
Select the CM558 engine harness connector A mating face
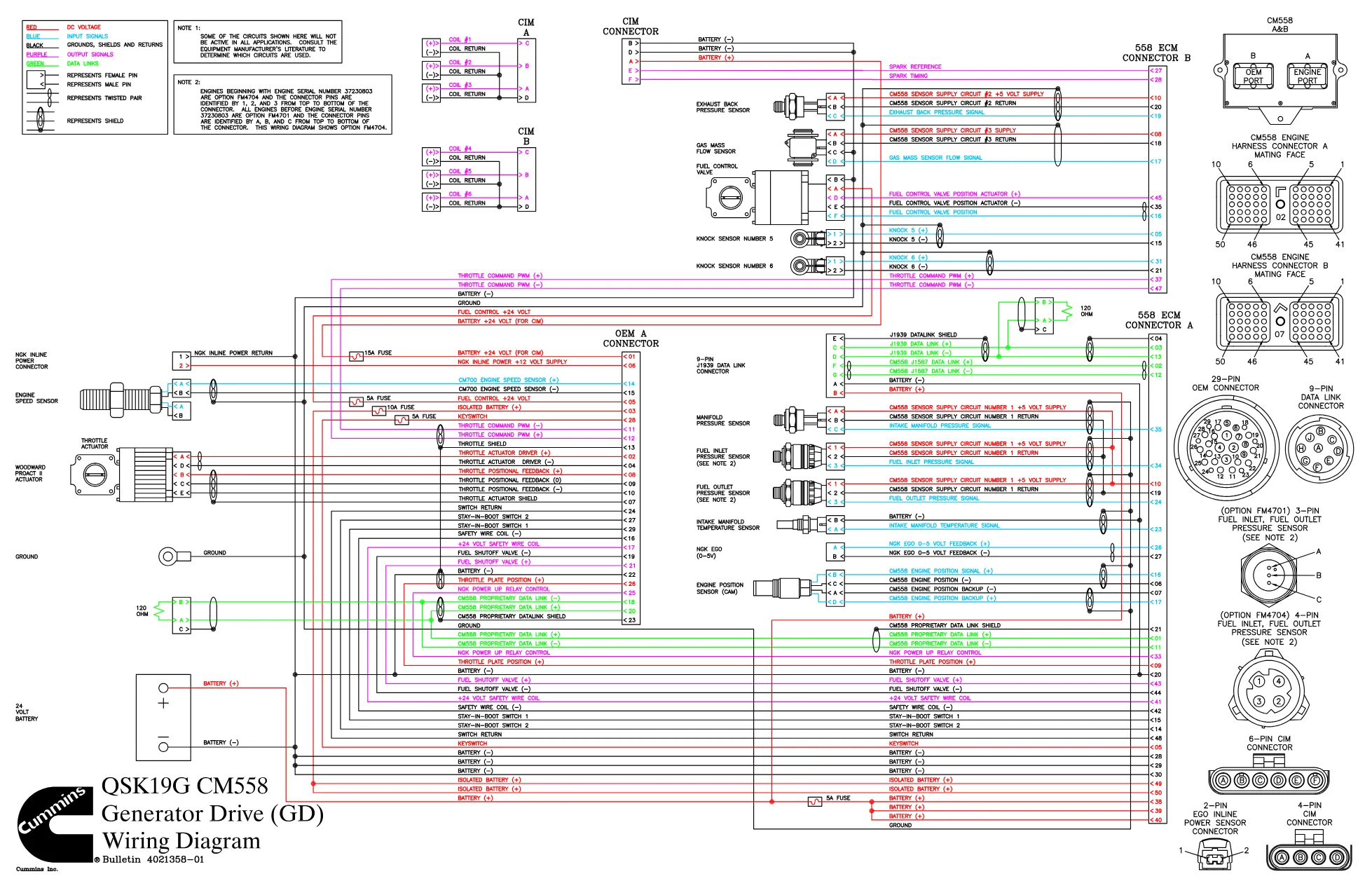pyautogui.click(x=1280, y=203)
